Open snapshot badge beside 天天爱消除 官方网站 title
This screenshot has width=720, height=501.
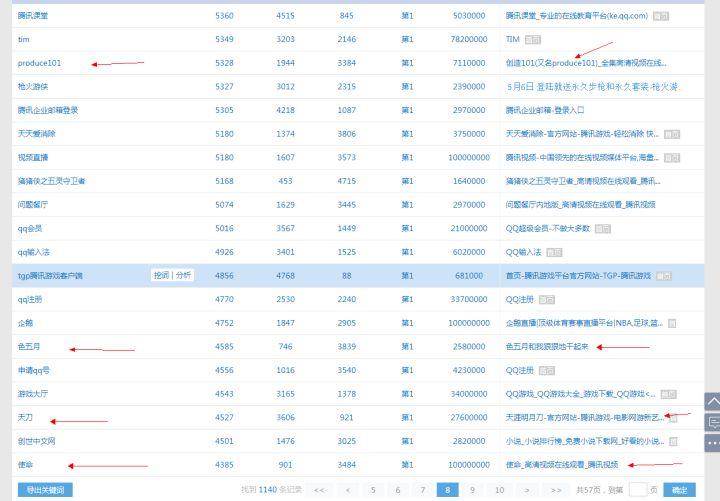(x=672, y=134)
